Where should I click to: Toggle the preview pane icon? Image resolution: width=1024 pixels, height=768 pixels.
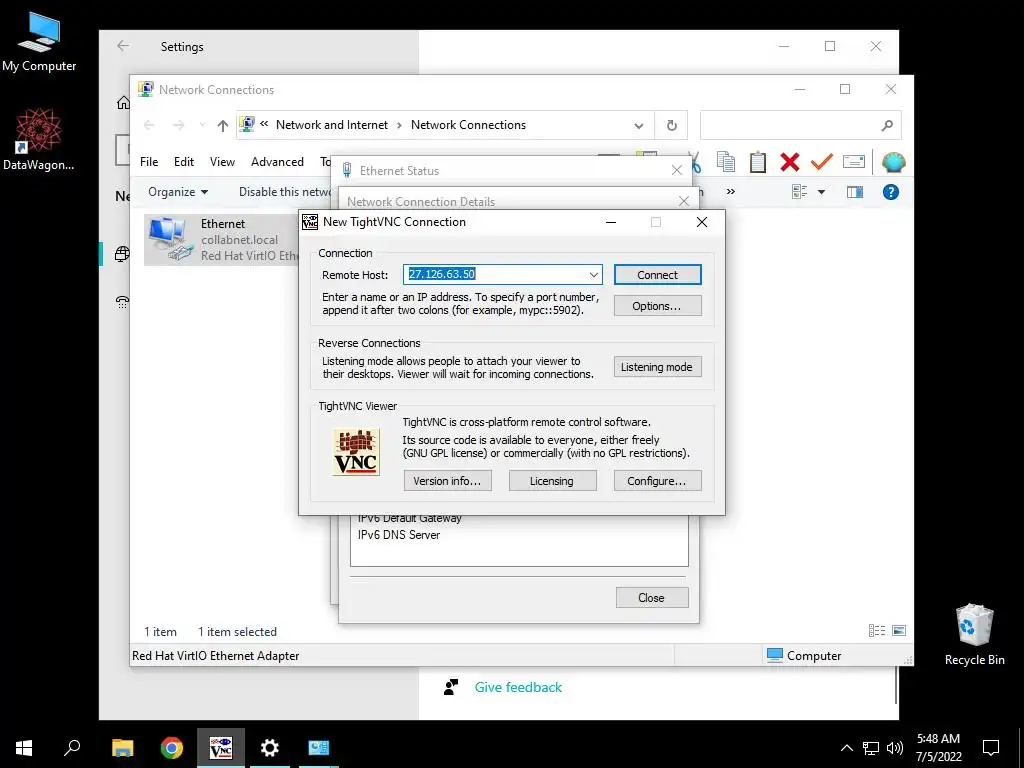855,192
